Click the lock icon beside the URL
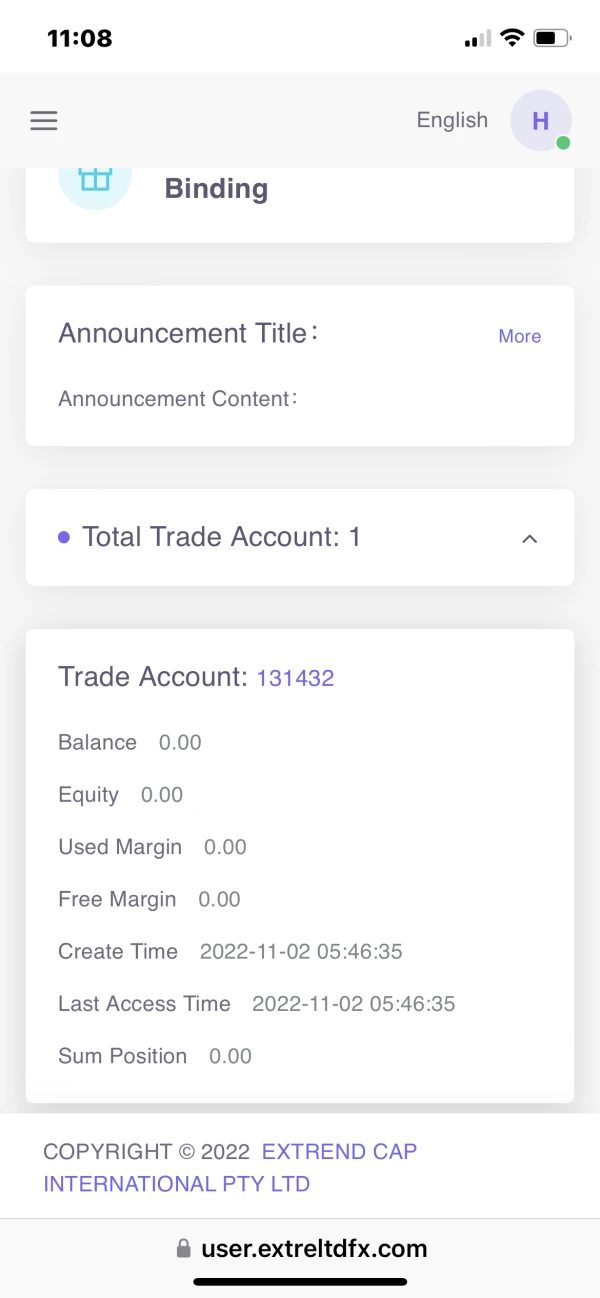The height and width of the screenshot is (1298, 600). point(183,1249)
